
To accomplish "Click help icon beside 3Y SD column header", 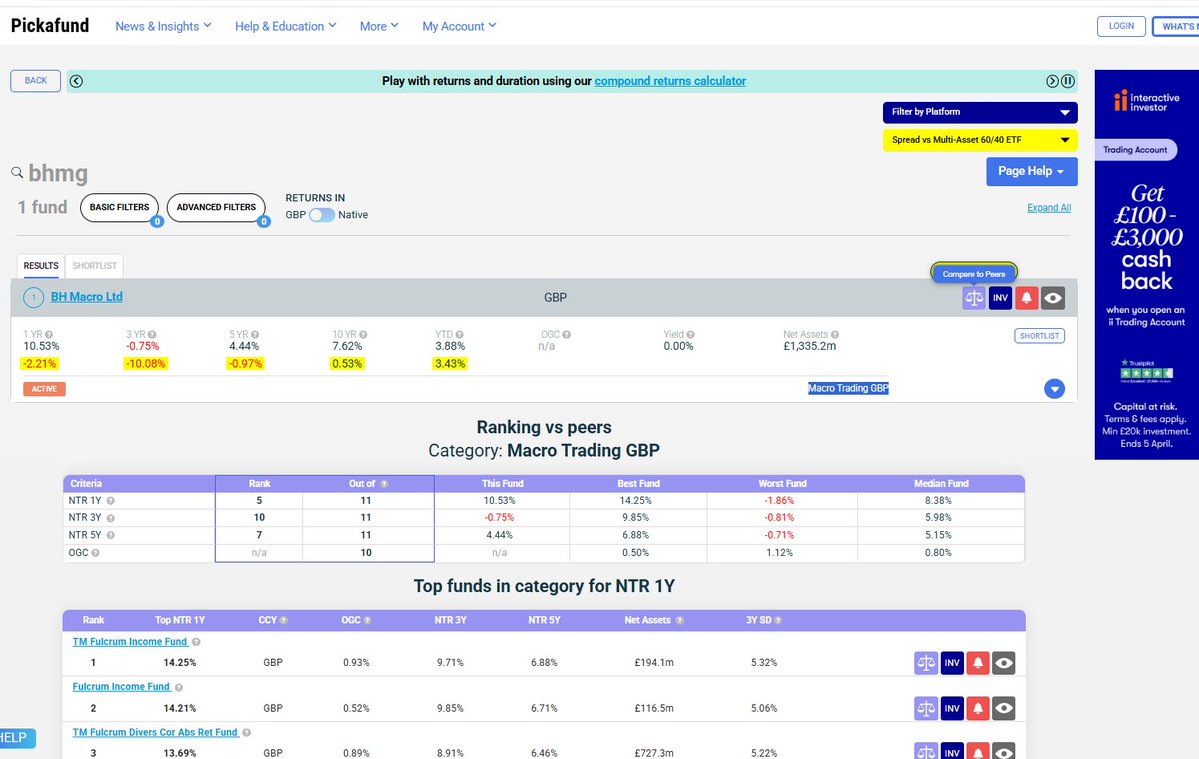I will (x=778, y=621).
